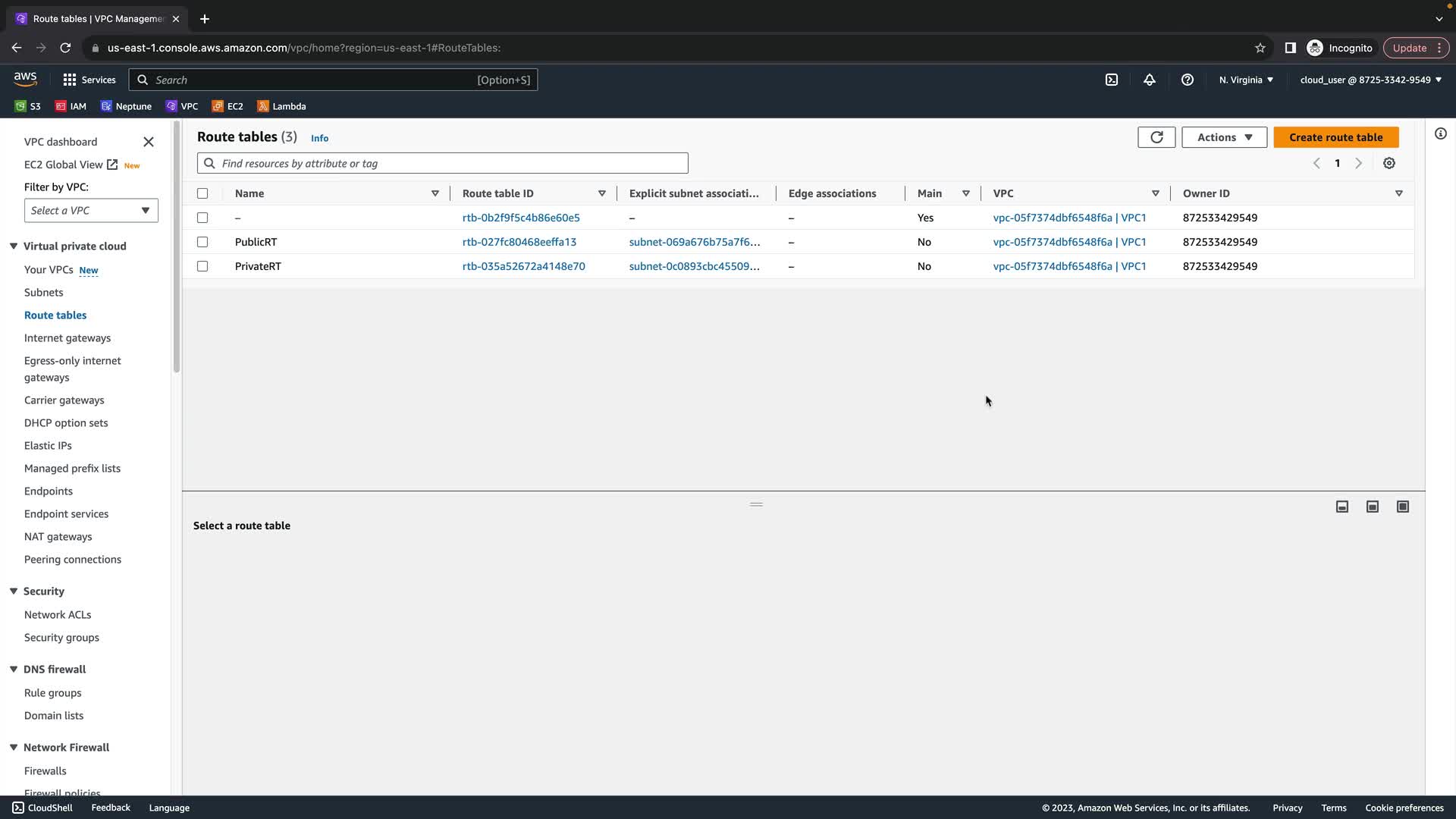Select the PublicRT route table checkbox
Image resolution: width=1456 pixels, height=819 pixels.
tap(202, 242)
